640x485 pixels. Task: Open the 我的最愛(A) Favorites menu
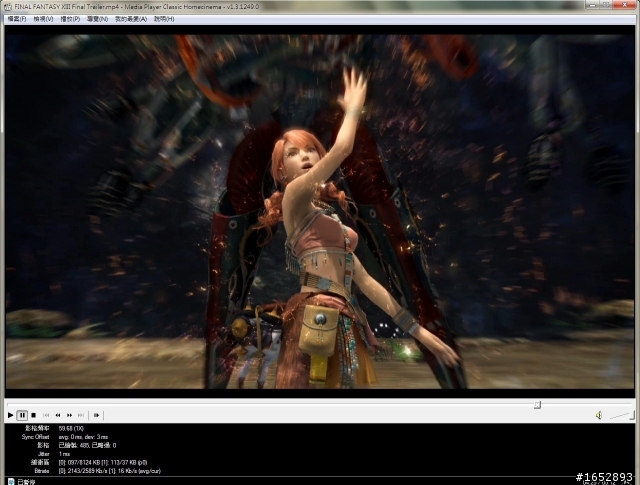[131, 19]
